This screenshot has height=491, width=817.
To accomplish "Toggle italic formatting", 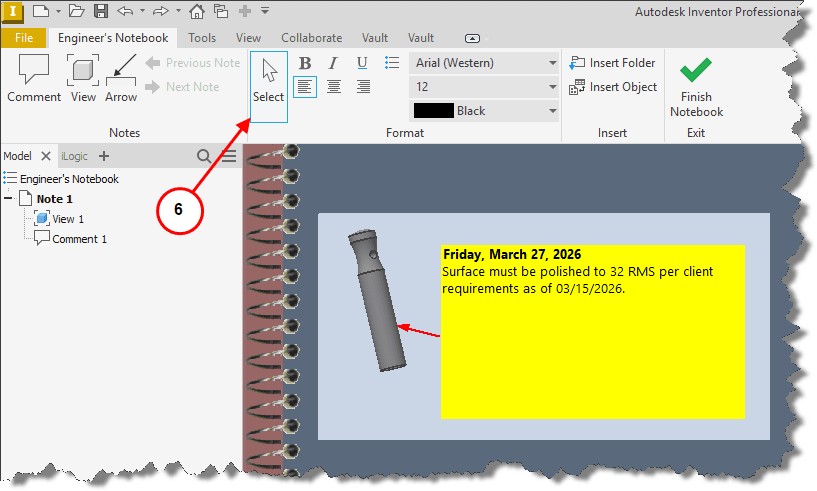I will pyautogui.click(x=333, y=63).
